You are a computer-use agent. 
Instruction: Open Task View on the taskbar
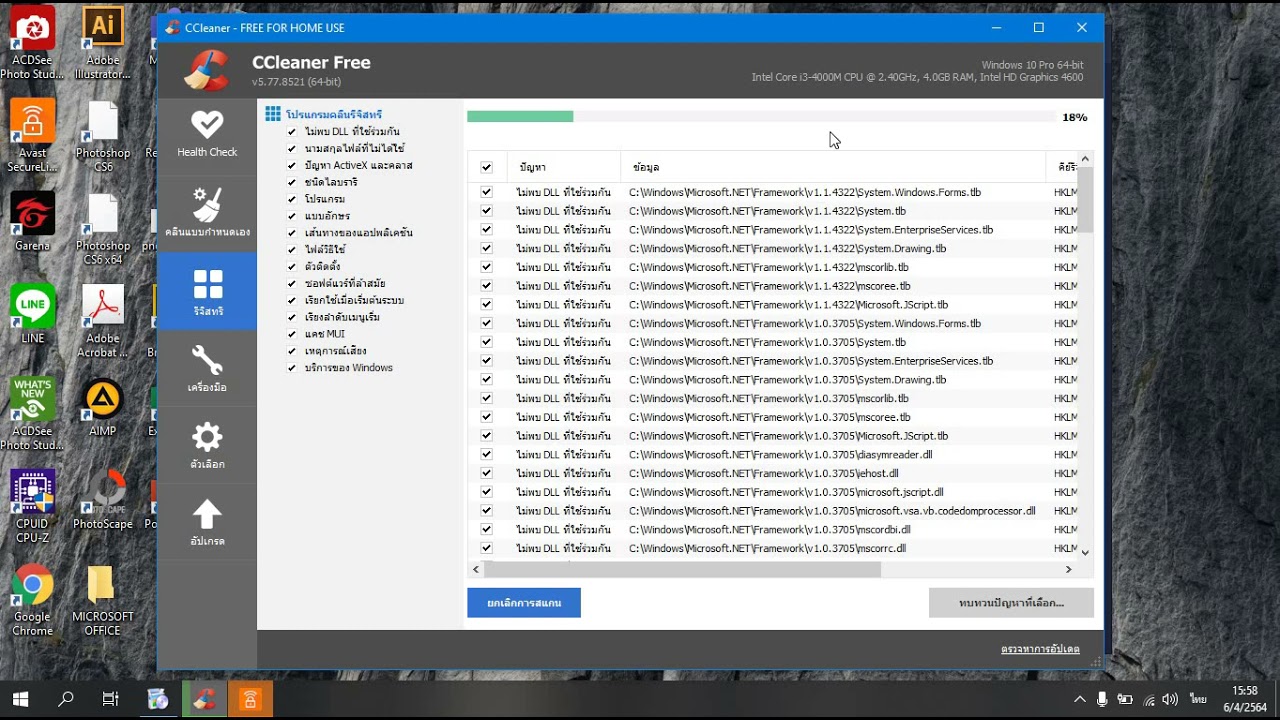tap(111, 699)
